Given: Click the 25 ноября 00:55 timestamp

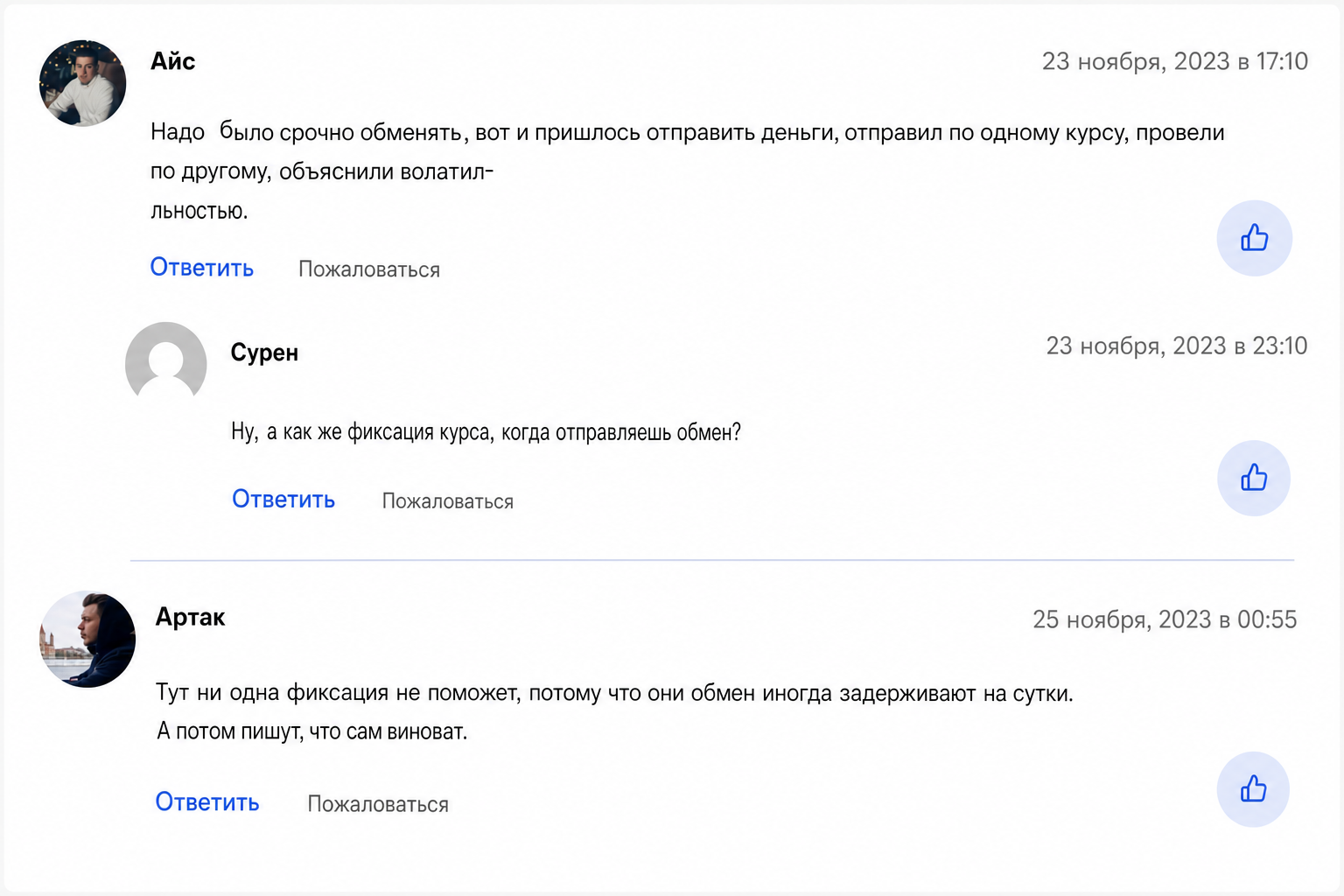Looking at the screenshot, I should pyautogui.click(x=1165, y=619).
